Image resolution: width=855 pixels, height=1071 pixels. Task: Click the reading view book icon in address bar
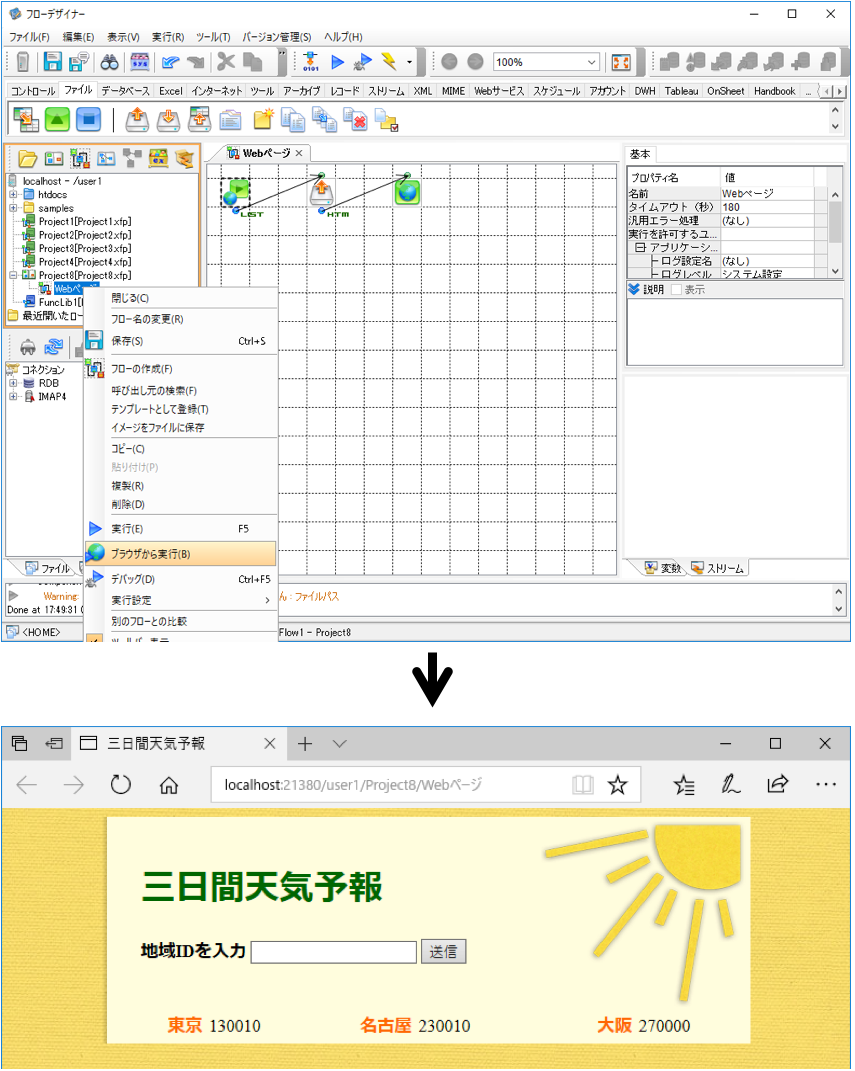583,785
